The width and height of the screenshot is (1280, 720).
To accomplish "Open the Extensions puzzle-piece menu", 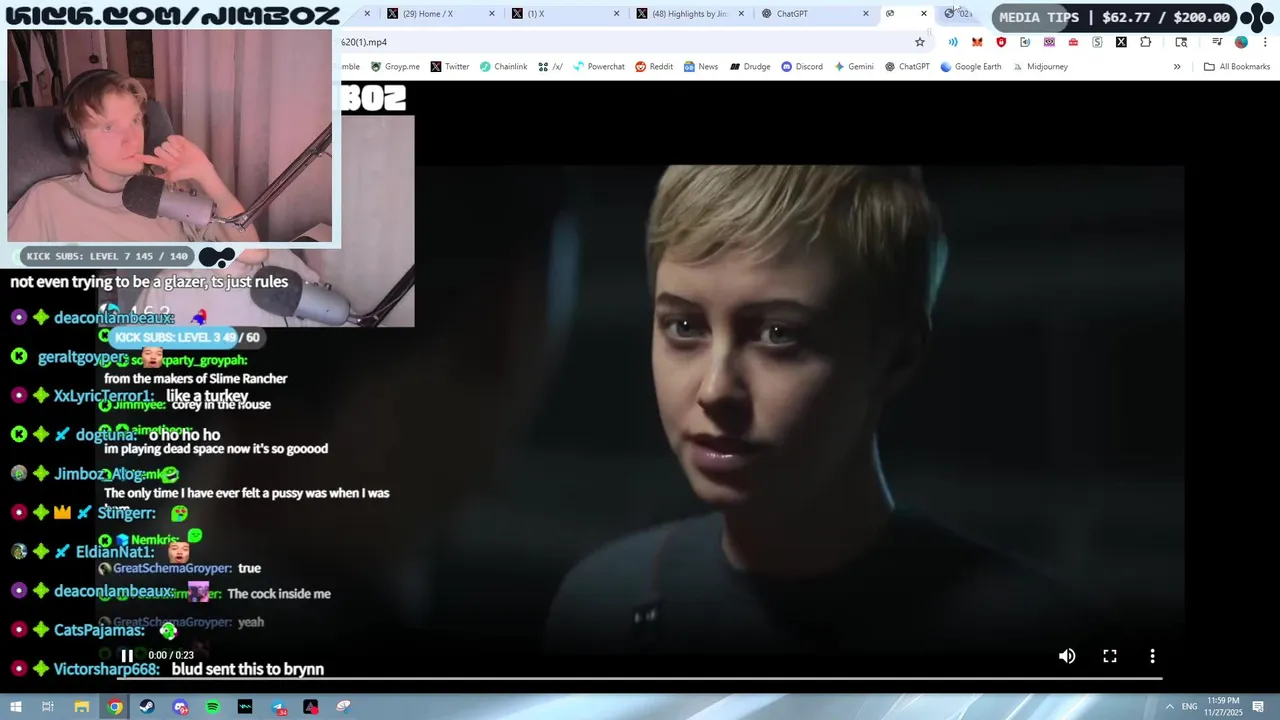I will click(1145, 42).
